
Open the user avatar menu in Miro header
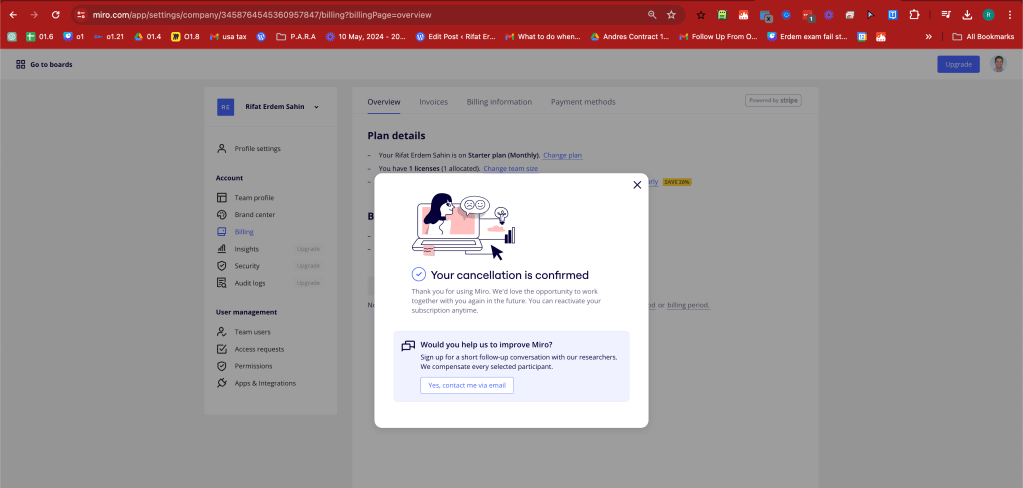point(998,64)
